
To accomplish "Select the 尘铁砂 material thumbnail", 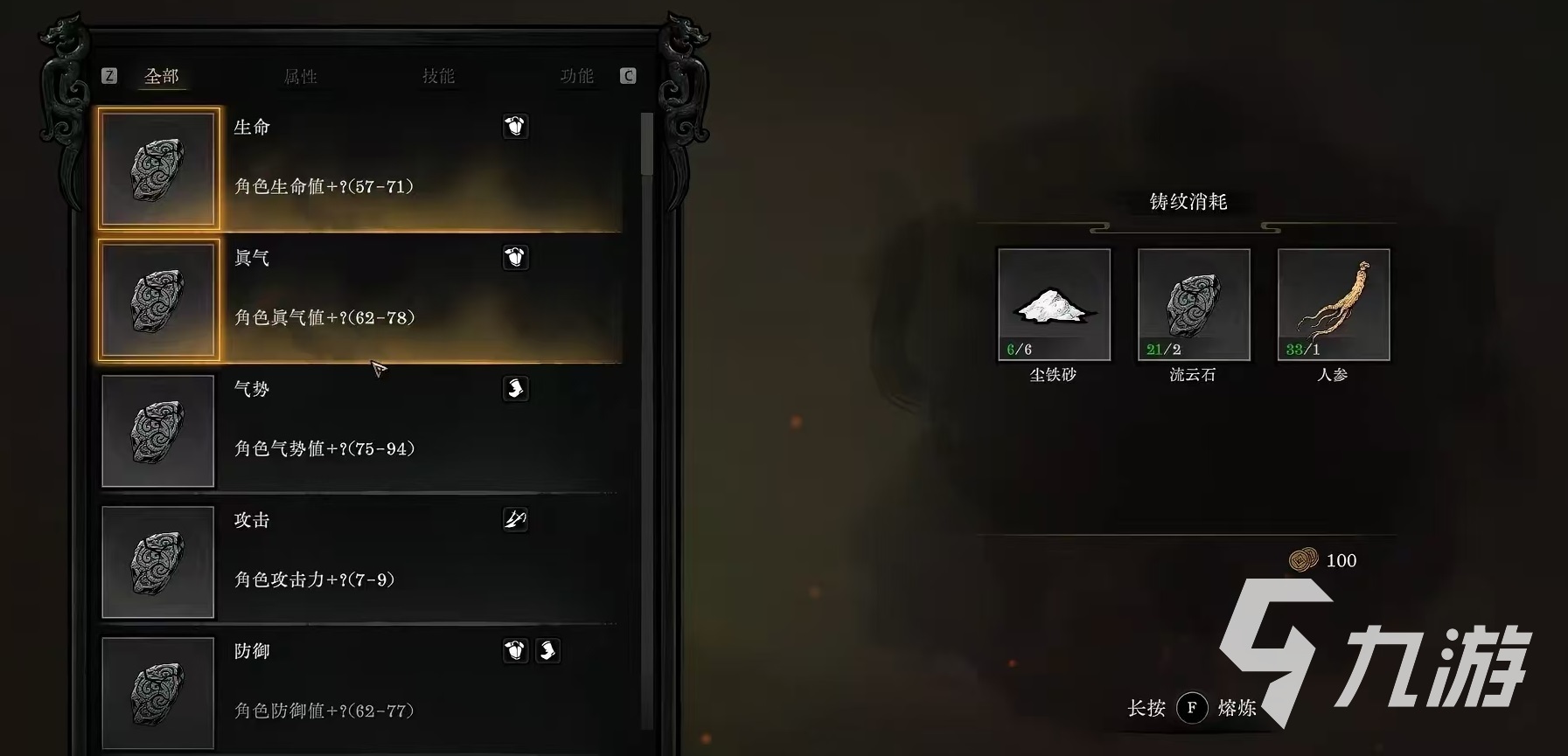I will [x=1055, y=304].
